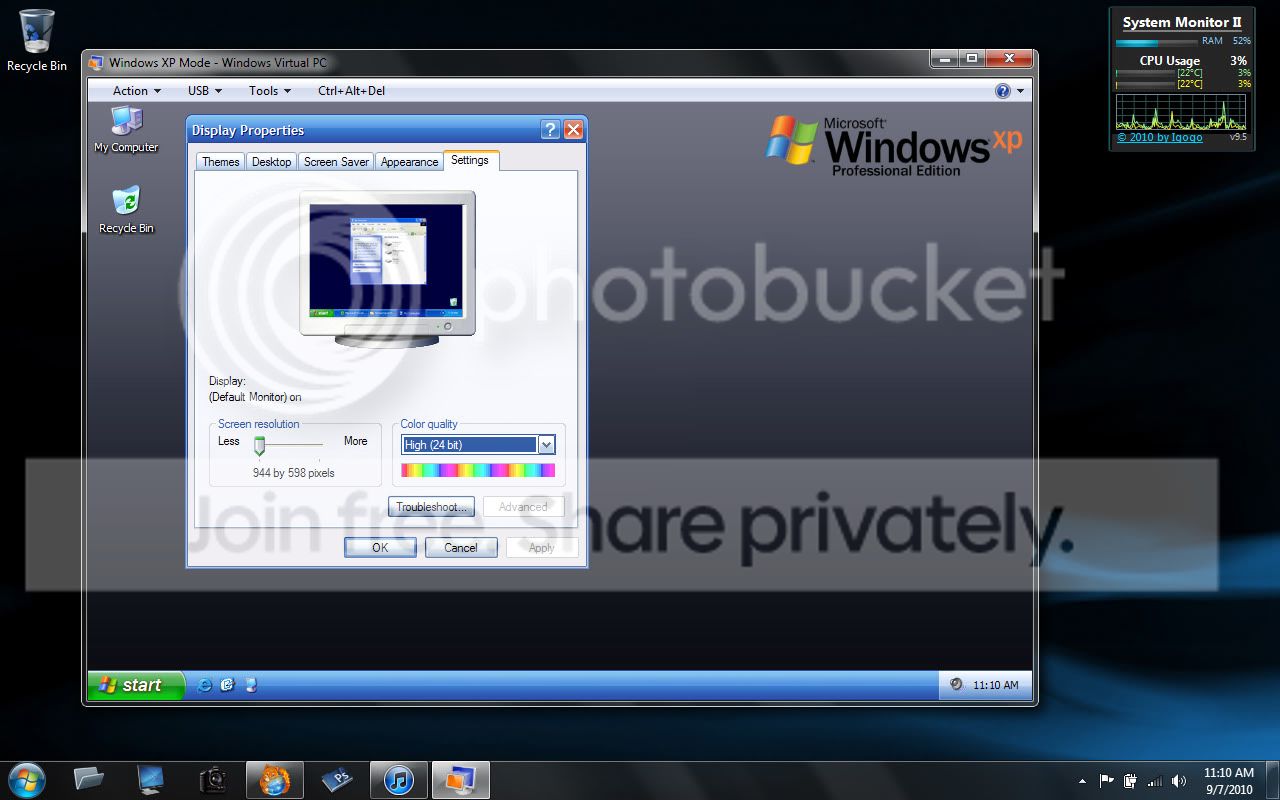Expand the Color quality dropdown
The image size is (1280, 800).
click(x=546, y=445)
